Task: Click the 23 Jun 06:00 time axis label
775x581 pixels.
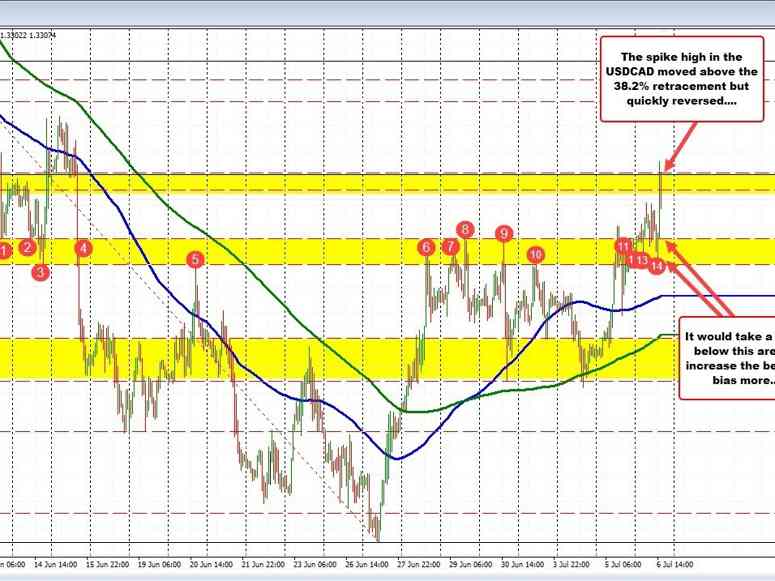Action: pos(315,564)
